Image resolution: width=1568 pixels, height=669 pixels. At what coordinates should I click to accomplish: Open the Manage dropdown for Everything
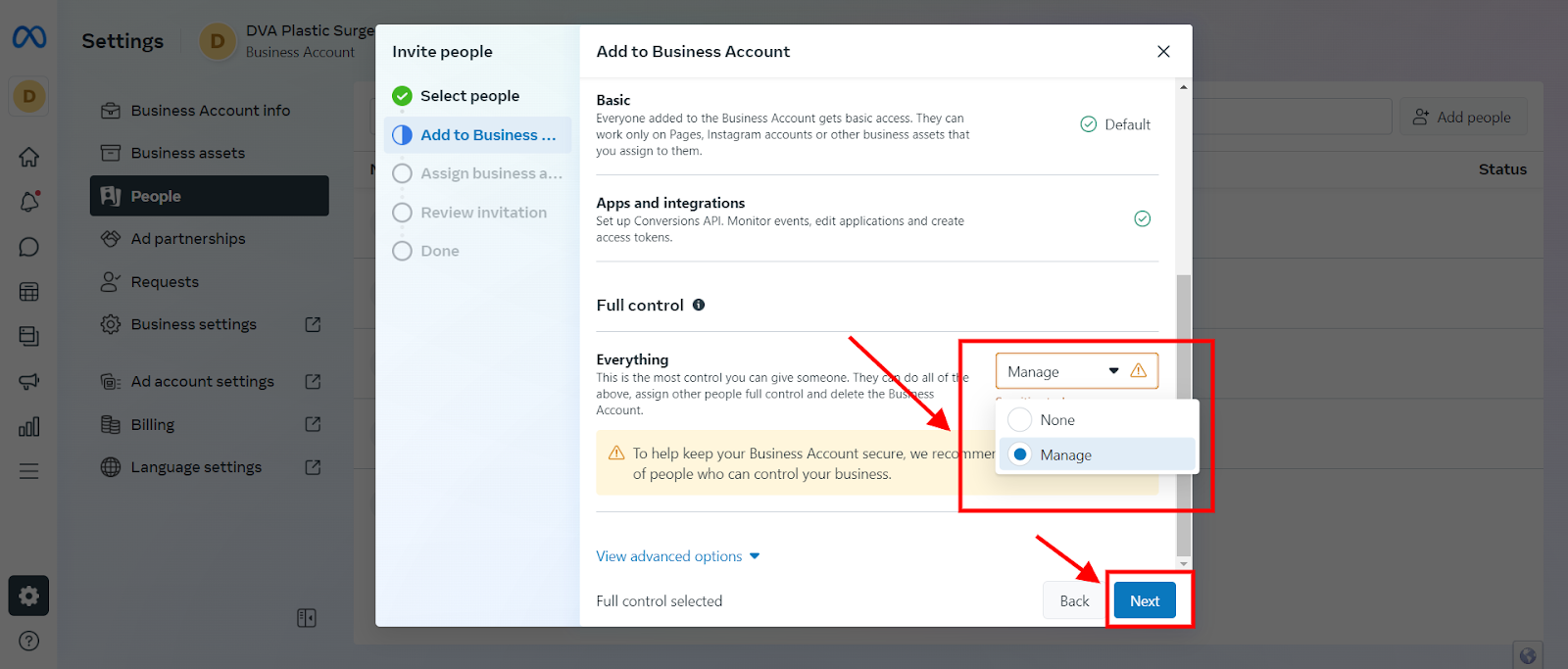point(1077,371)
